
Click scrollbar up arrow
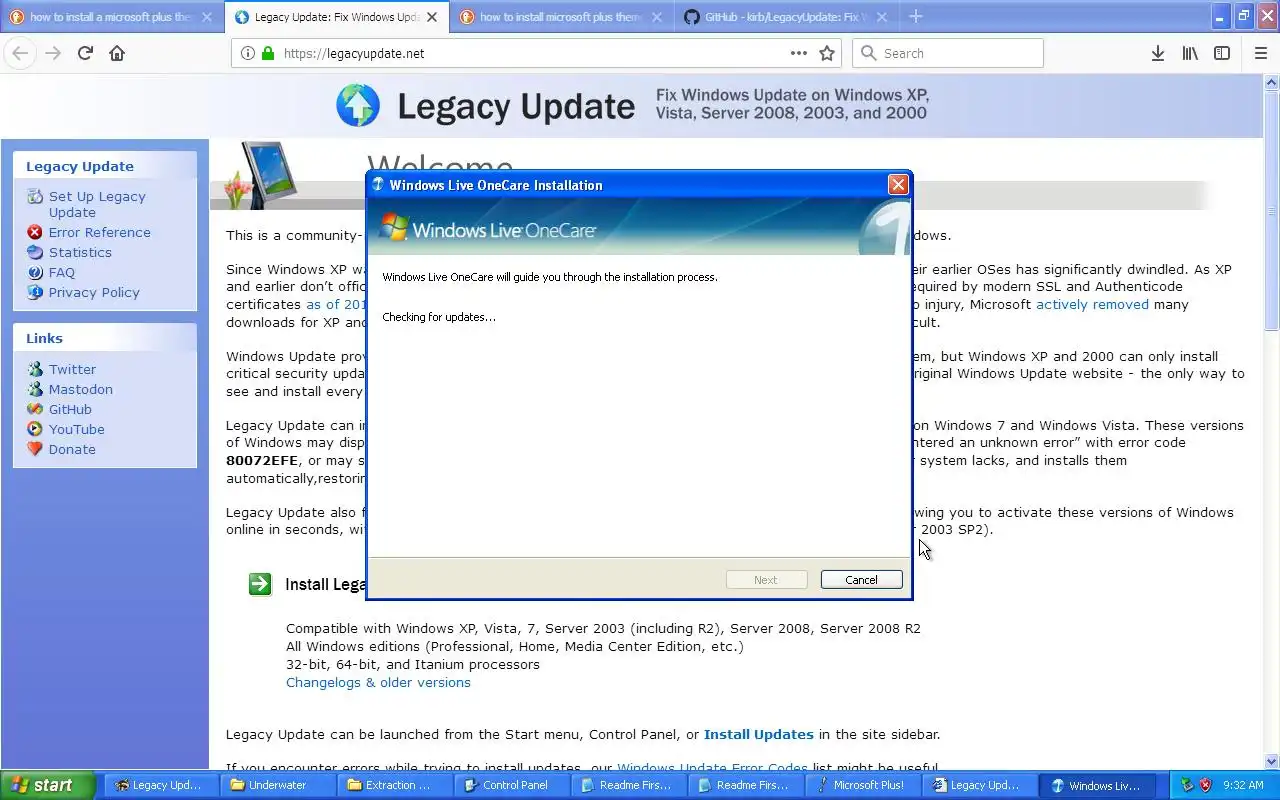(1272, 81)
